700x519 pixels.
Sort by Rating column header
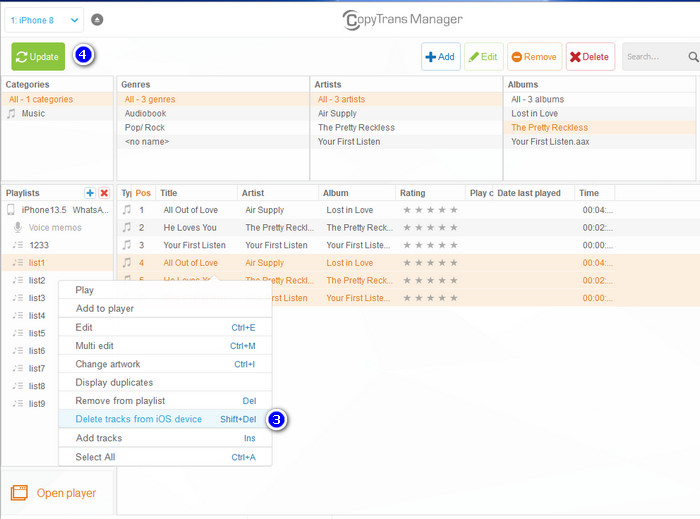pyautogui.click(x=430, y=193)
